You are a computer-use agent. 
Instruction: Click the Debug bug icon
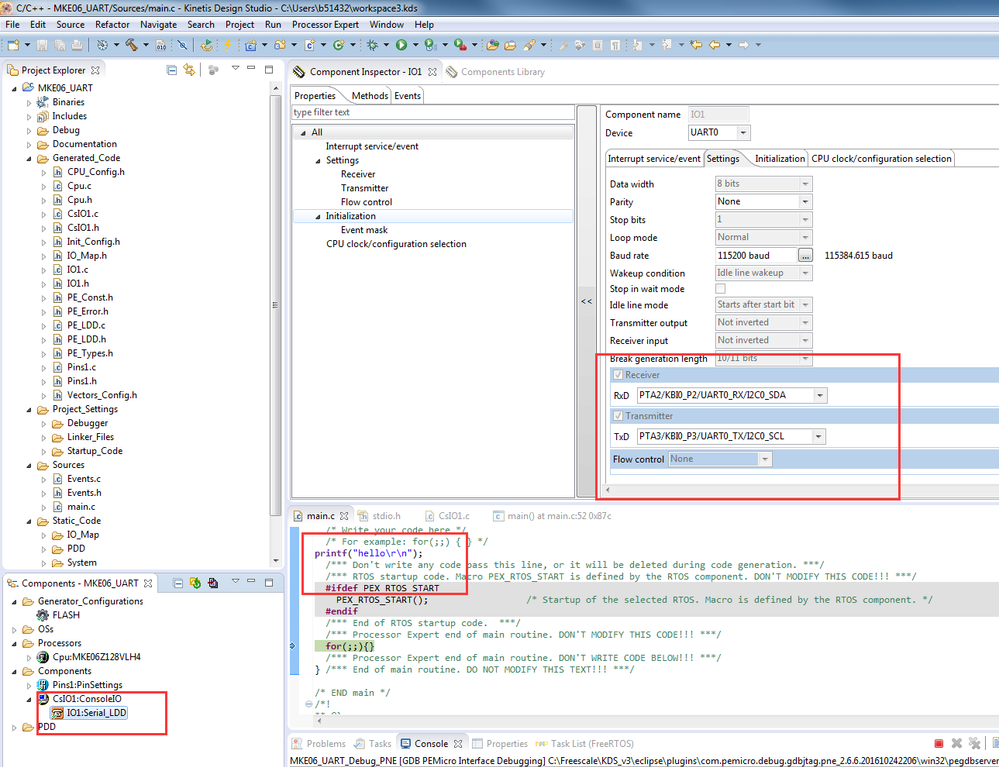pyautogui.click(x=372, y=45)
